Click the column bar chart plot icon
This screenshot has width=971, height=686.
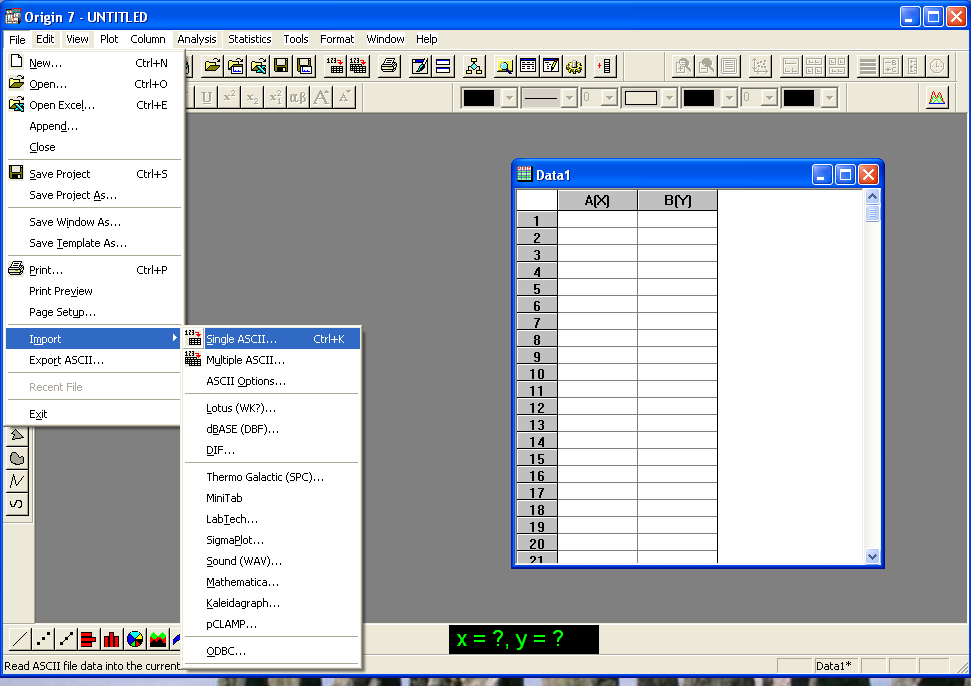pos(111,639)
